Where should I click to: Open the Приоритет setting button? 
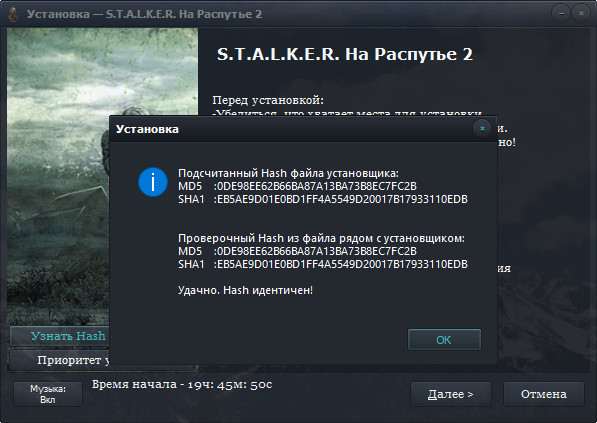coord(60,360)
